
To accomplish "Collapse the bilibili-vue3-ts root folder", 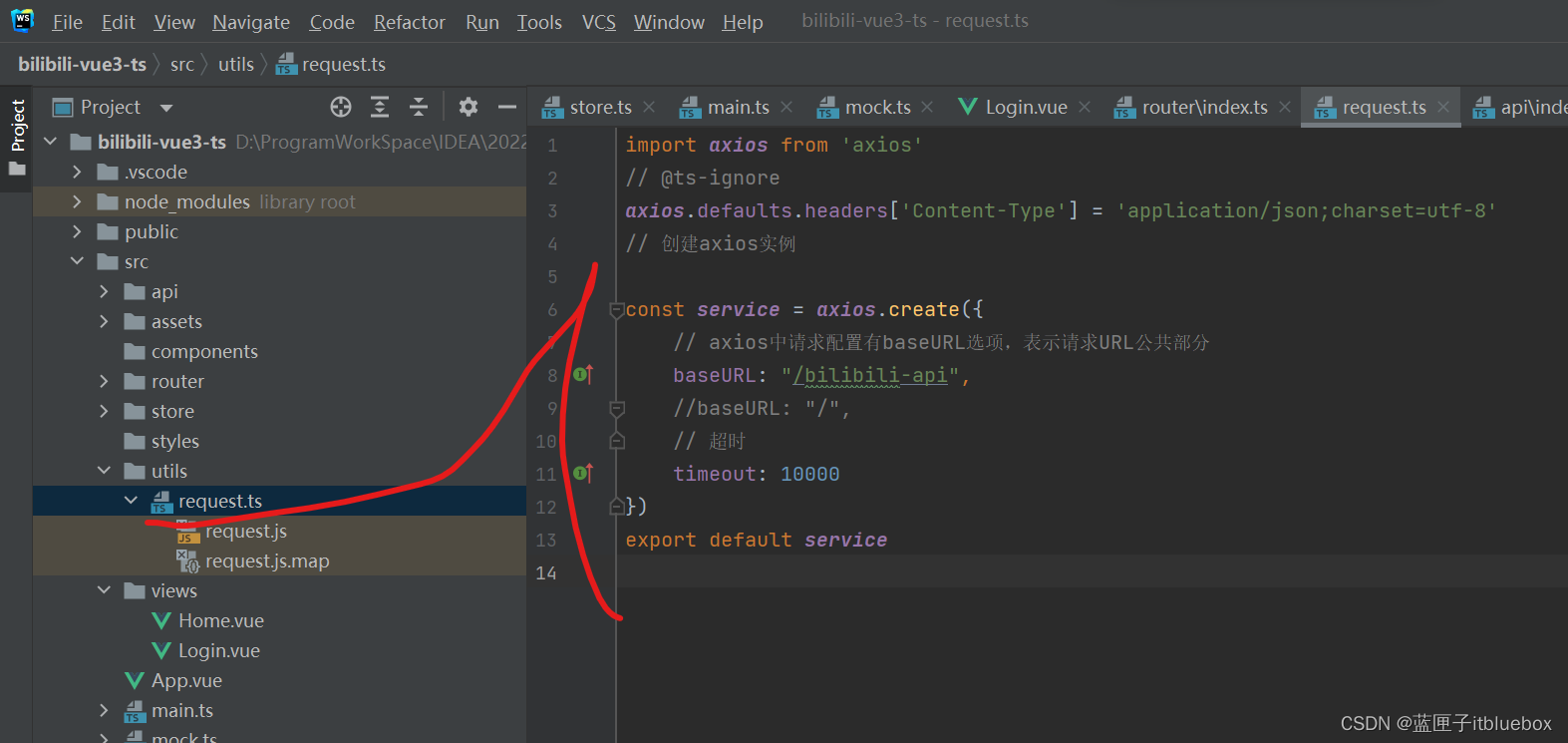I will point(51,142).
